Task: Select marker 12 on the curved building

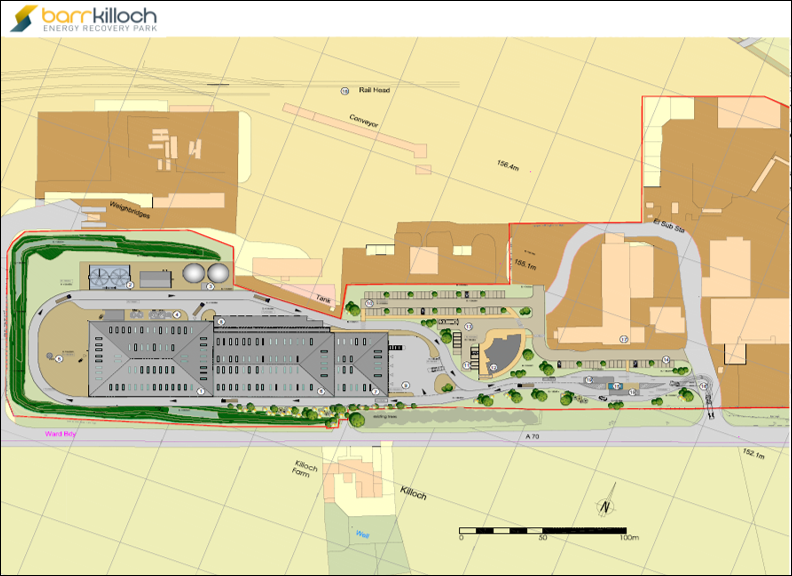Action: [x=494, y=368]
